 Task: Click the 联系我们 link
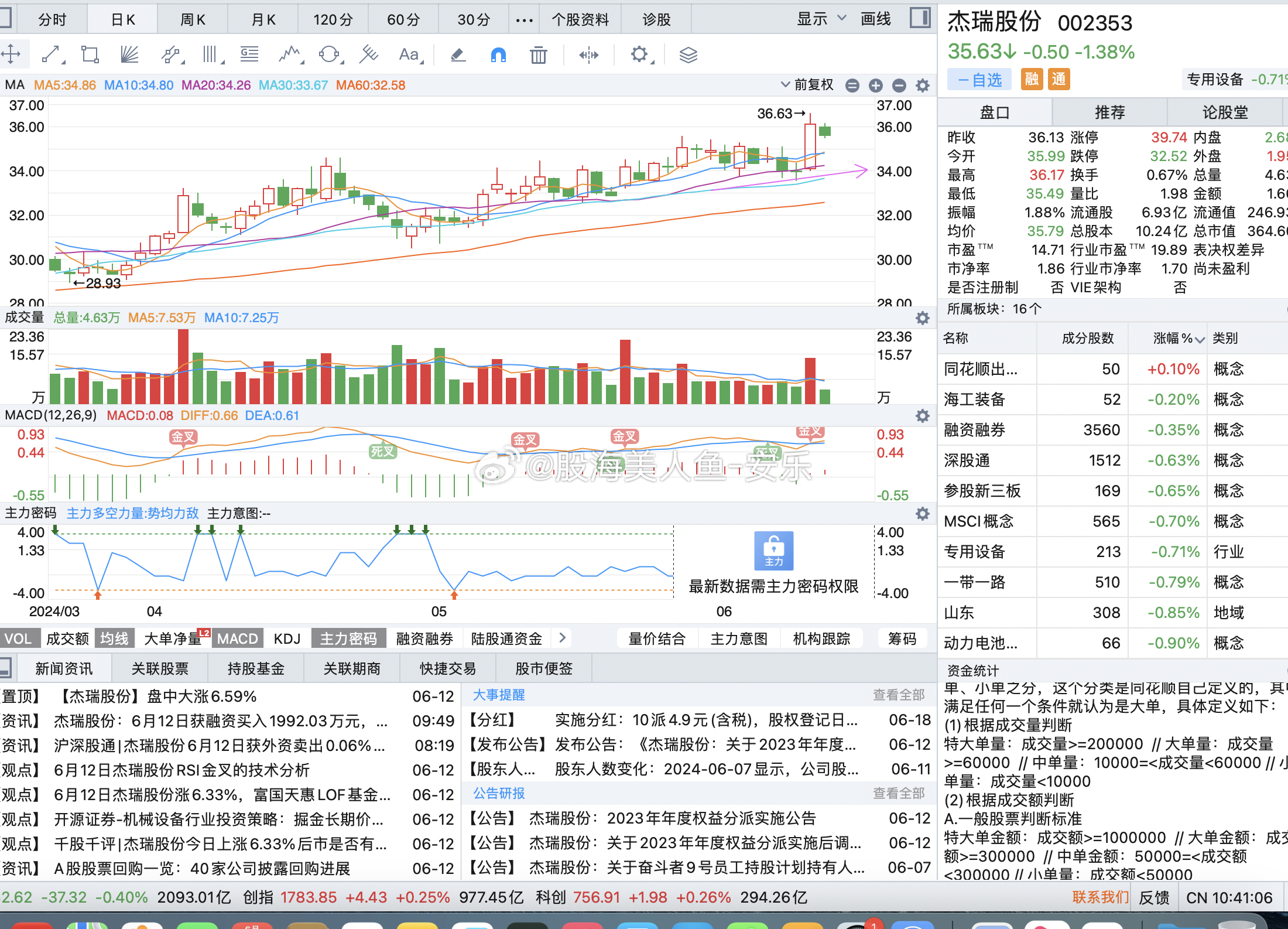1100,897
